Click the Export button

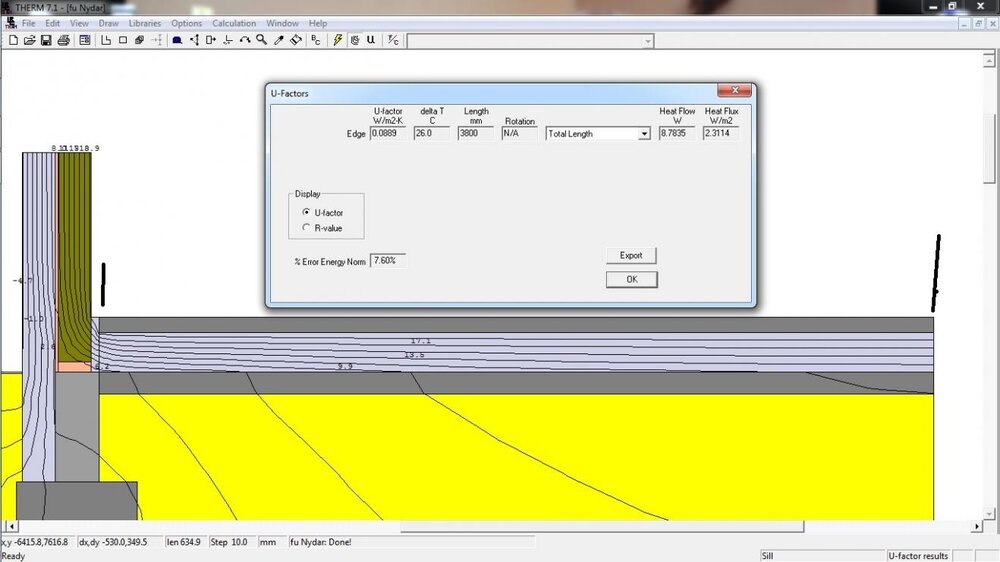coord(631,256)
